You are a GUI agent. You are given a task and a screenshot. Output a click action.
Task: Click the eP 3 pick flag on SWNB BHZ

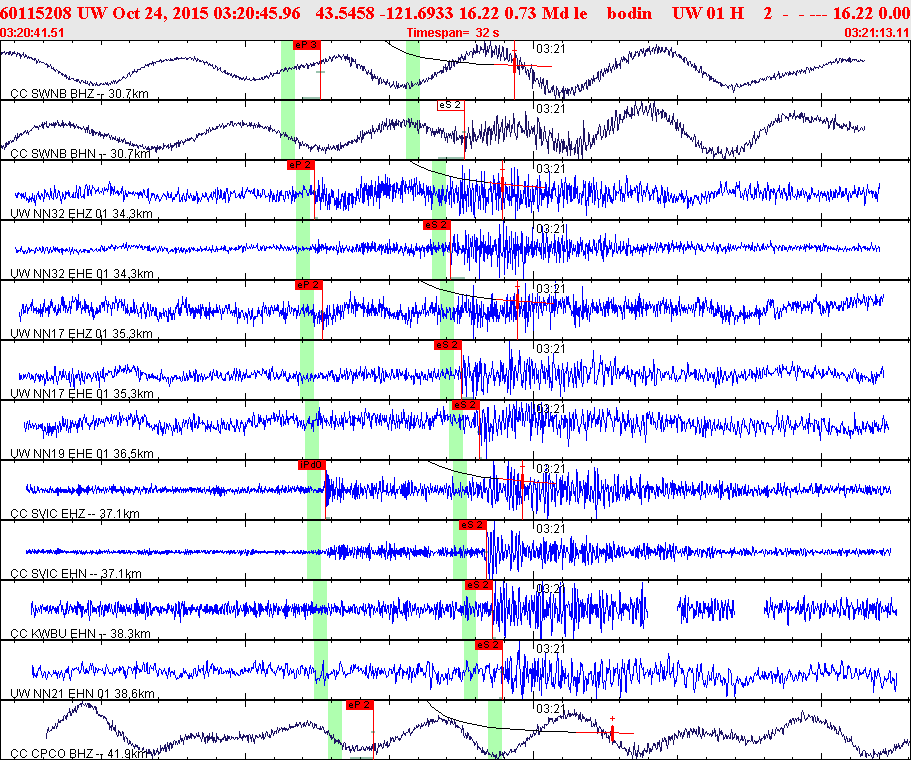[x=306, y=45]
